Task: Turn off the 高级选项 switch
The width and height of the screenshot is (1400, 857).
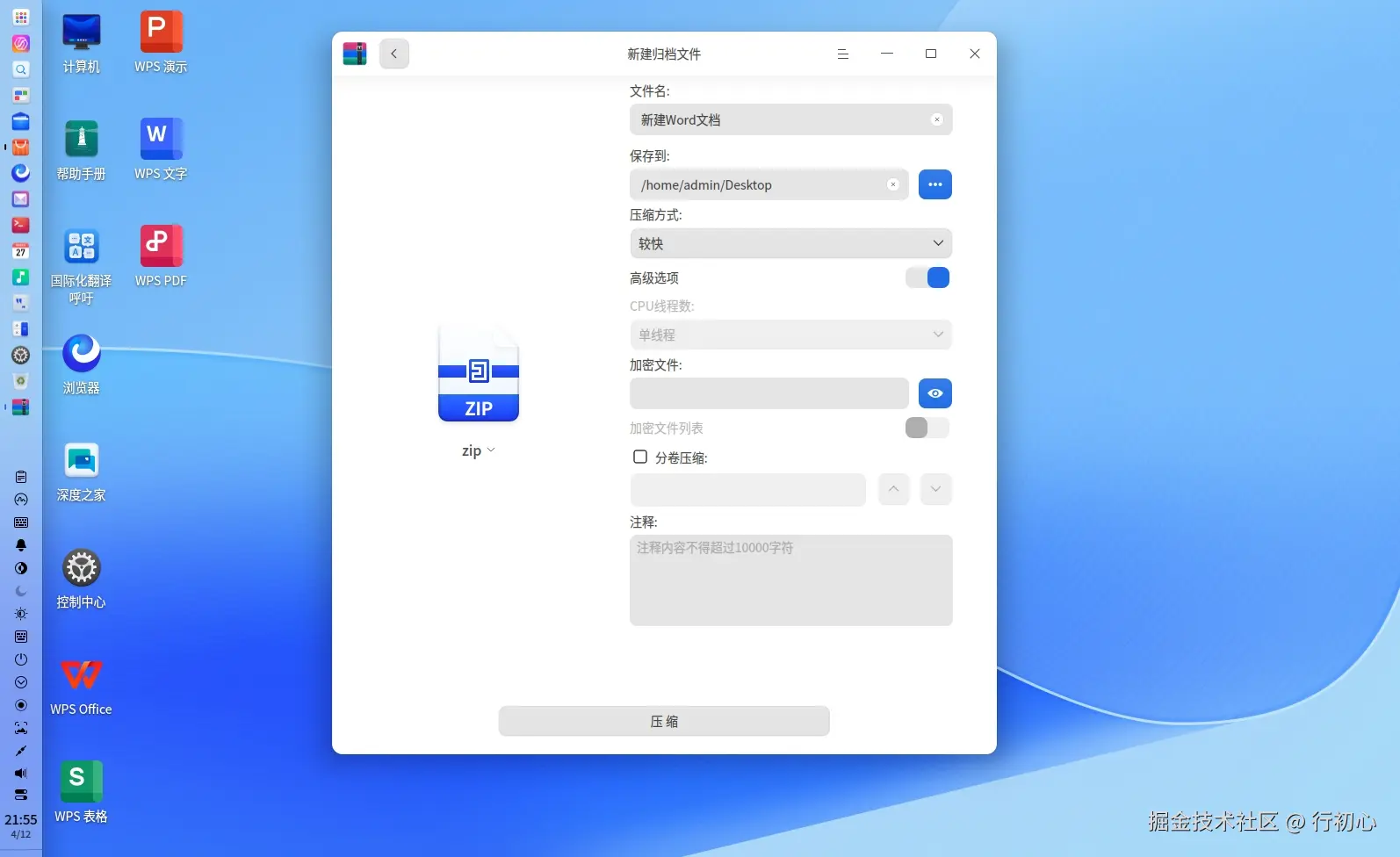Action: 927,277
